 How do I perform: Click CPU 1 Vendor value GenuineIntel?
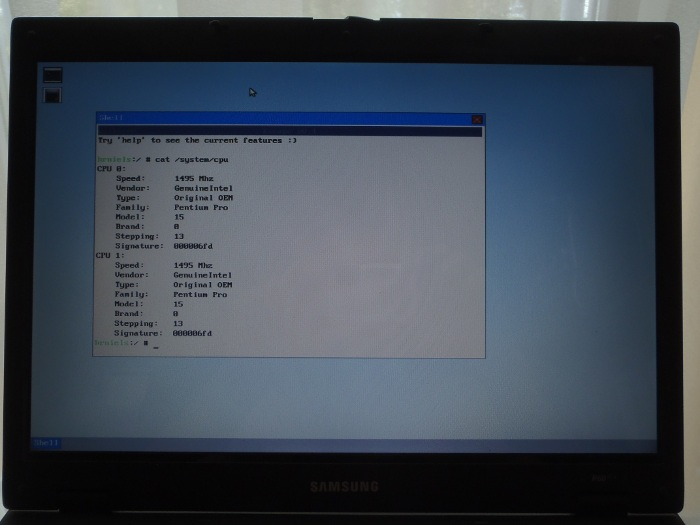pyautogui.click(x=203, y=275)
